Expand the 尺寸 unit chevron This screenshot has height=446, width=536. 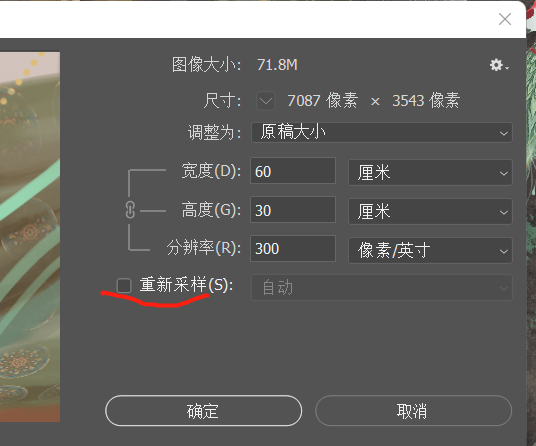pyautogui.click(x=266, y=101)
